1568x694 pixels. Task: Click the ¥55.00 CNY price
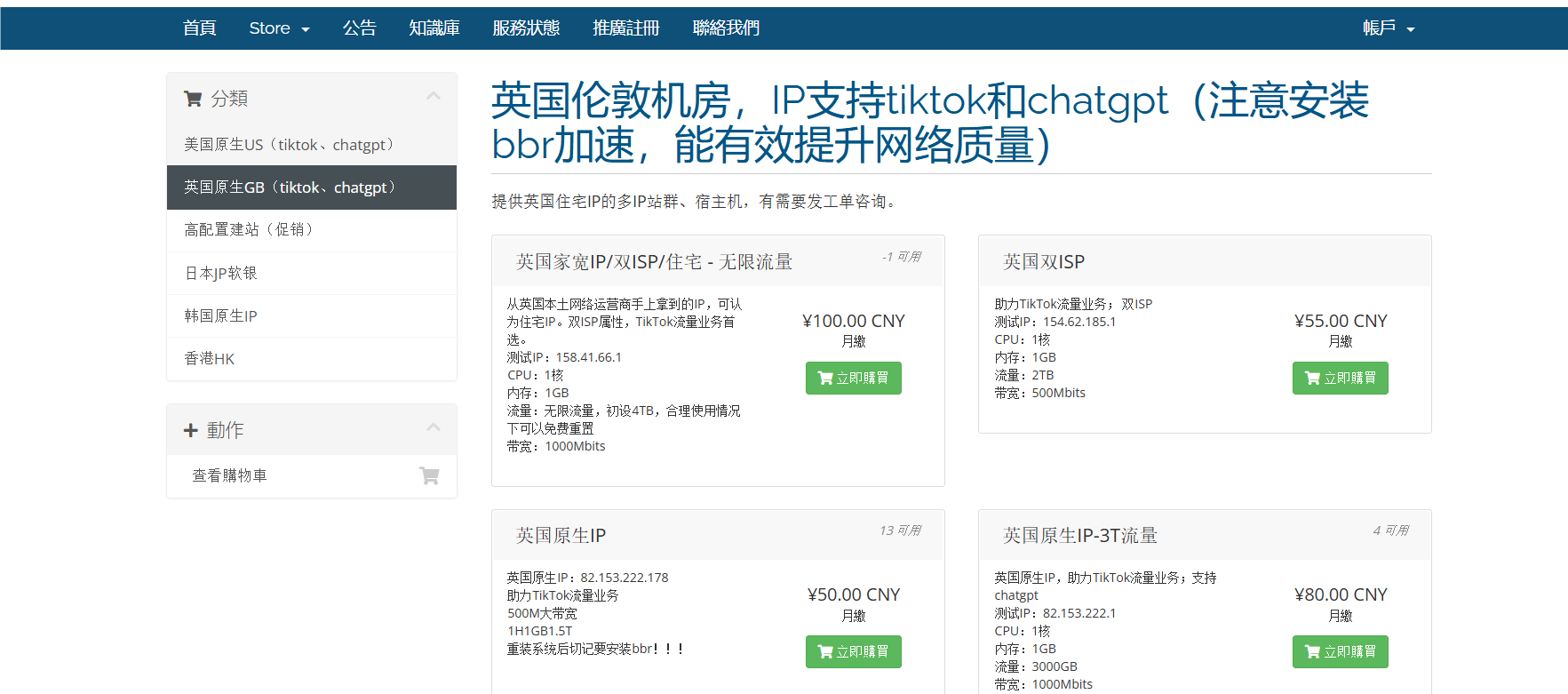coord(1341,321)
